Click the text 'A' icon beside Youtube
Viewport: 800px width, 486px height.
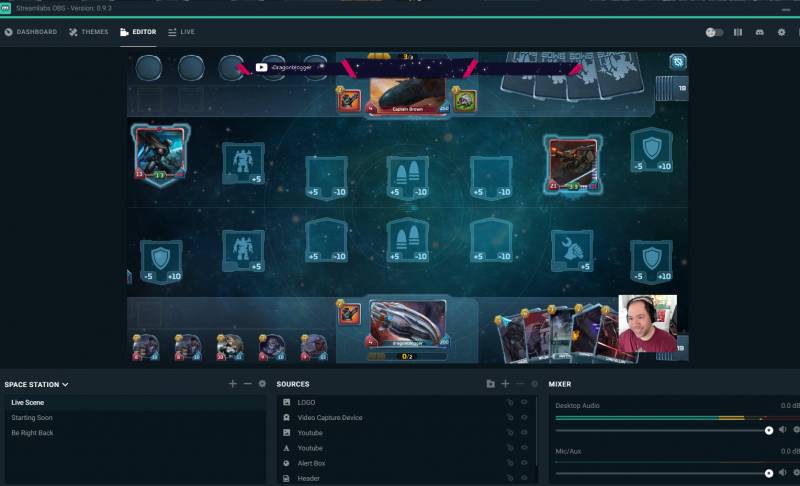click(x=286, y=448)
